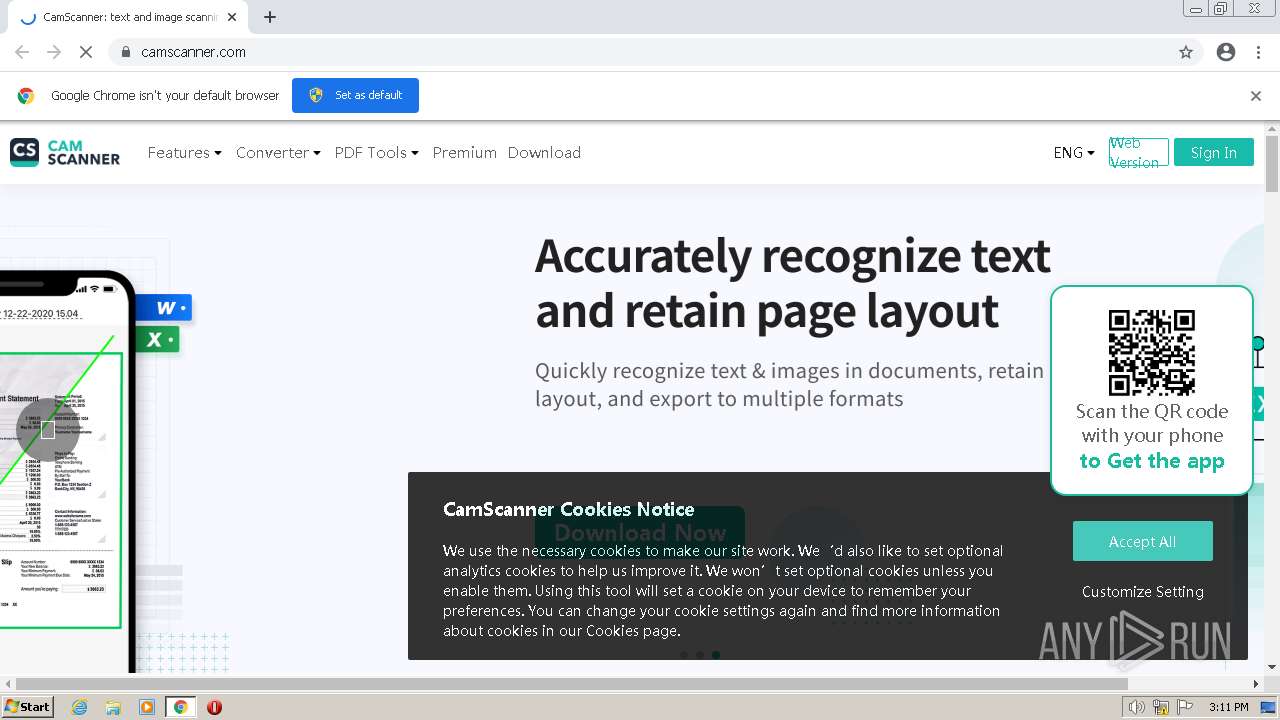Open File Explorer from the taskbar
The image size is (1280, 720).
click(x=113, y=707)
